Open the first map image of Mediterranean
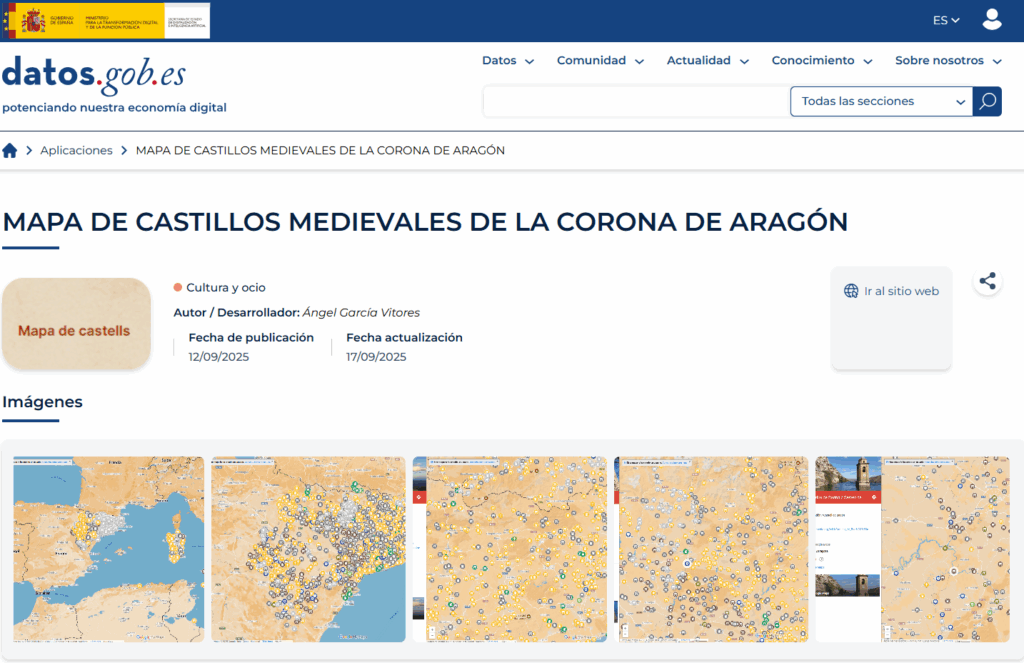Image resolution: width=1024 pixels, height=663 pixels. point(108,549)
